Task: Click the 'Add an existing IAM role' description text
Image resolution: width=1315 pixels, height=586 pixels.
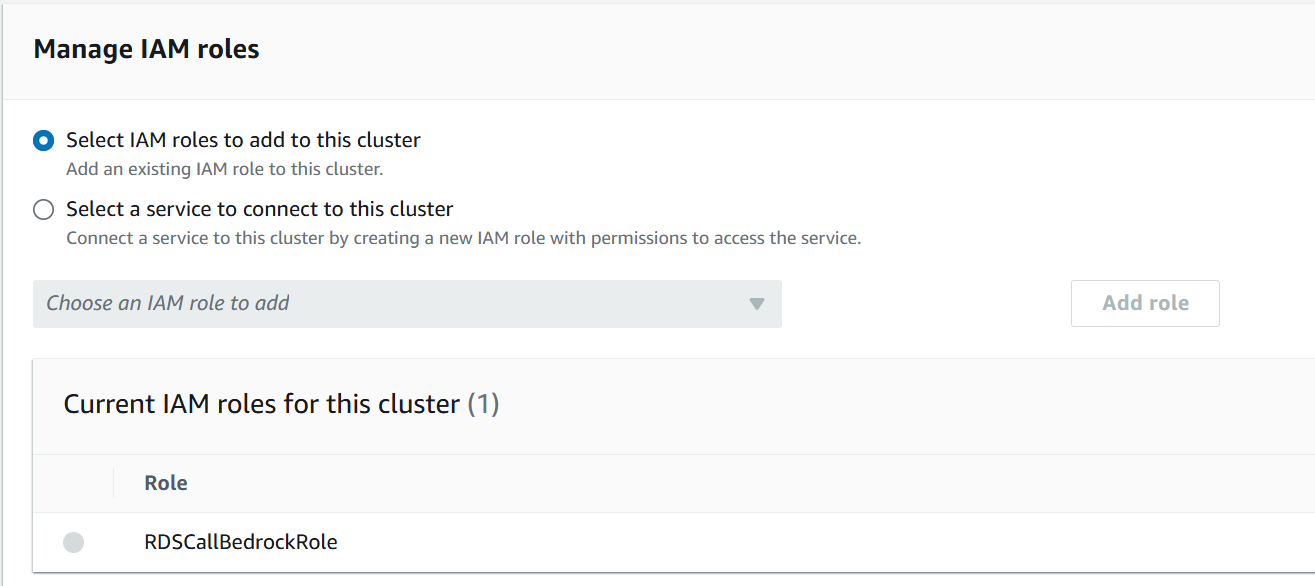Action: pos(224,169)
